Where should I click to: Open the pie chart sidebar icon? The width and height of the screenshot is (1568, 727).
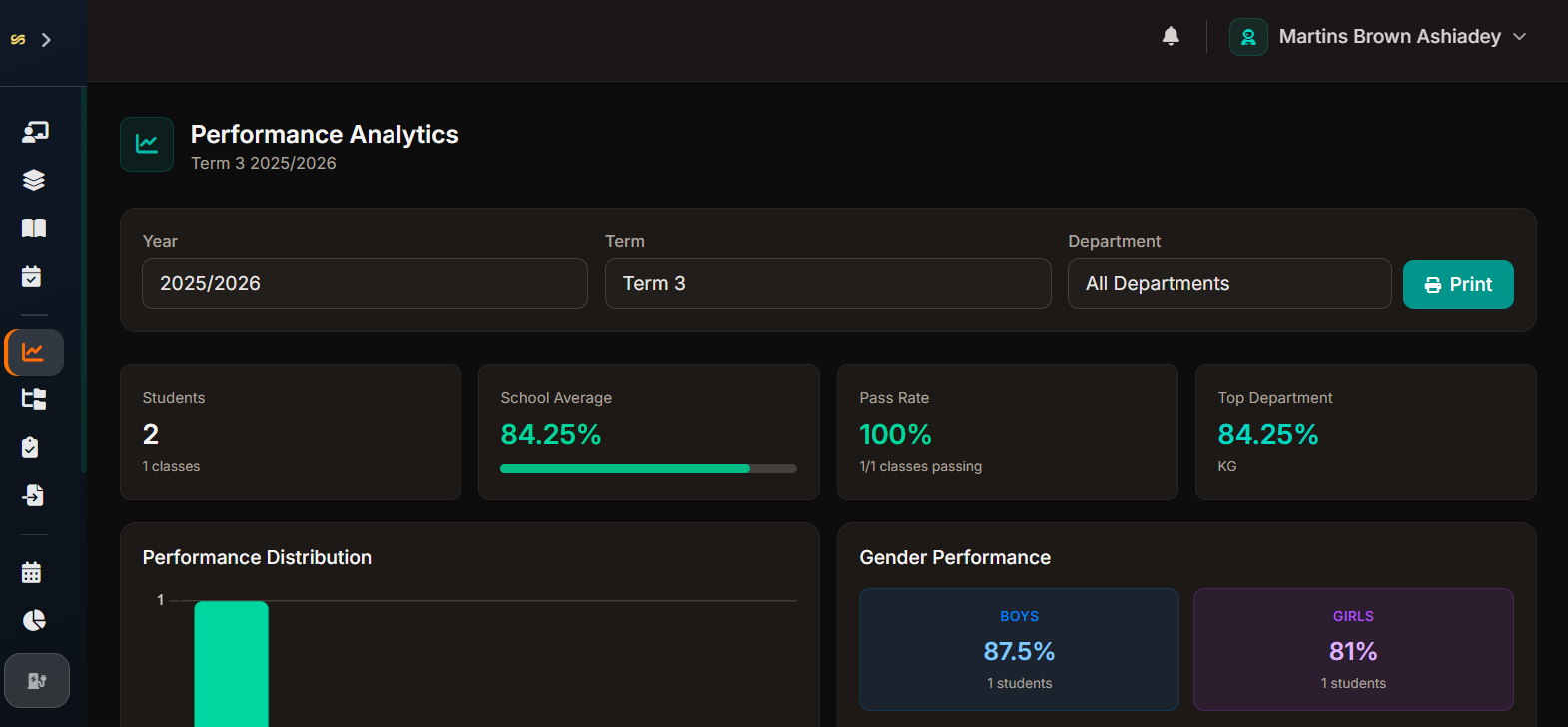tap(34, 620)
